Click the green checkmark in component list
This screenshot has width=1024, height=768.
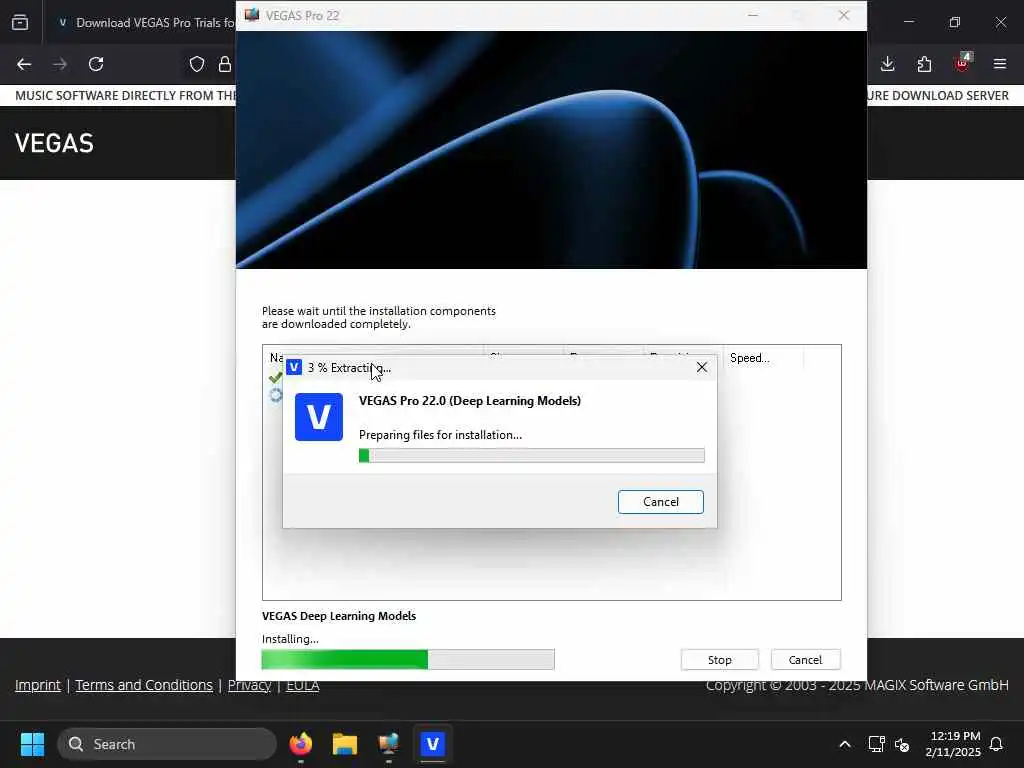tap(276, 377)
